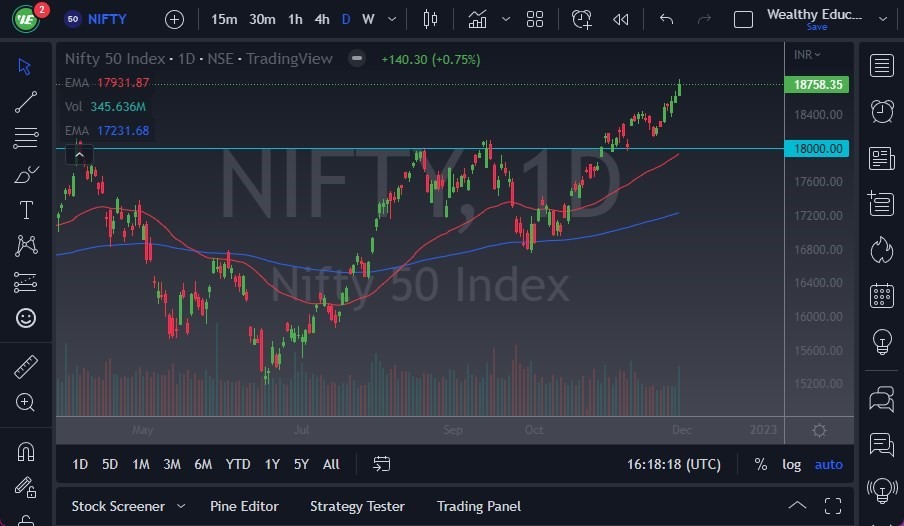The width and height of the screenshot is (904, 526).
Task: Select the arrow cursor tool
Action: pyautogui.click(x=25, y=66)
